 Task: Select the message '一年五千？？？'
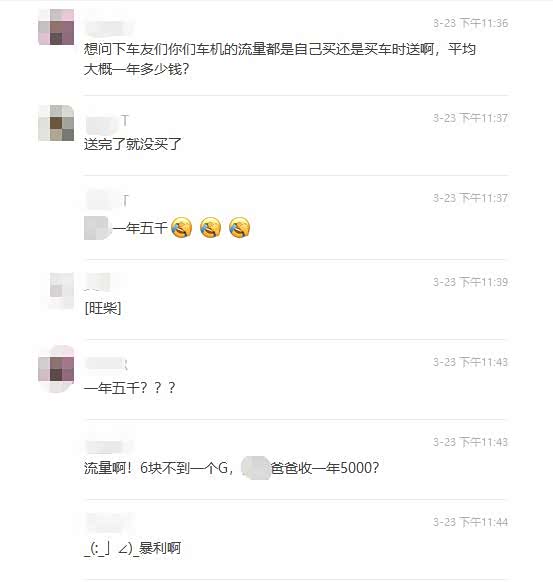(x=130, y=388)
